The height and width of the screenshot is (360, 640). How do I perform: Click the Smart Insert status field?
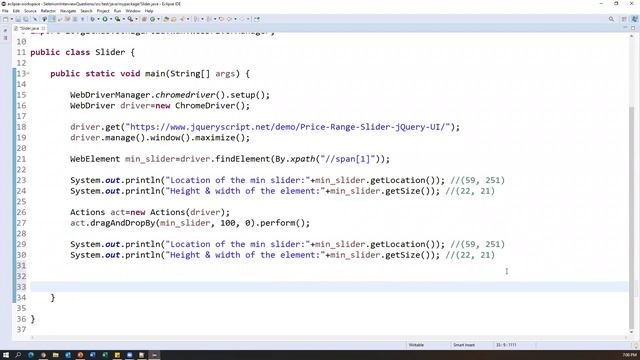(x=464, y=345)
